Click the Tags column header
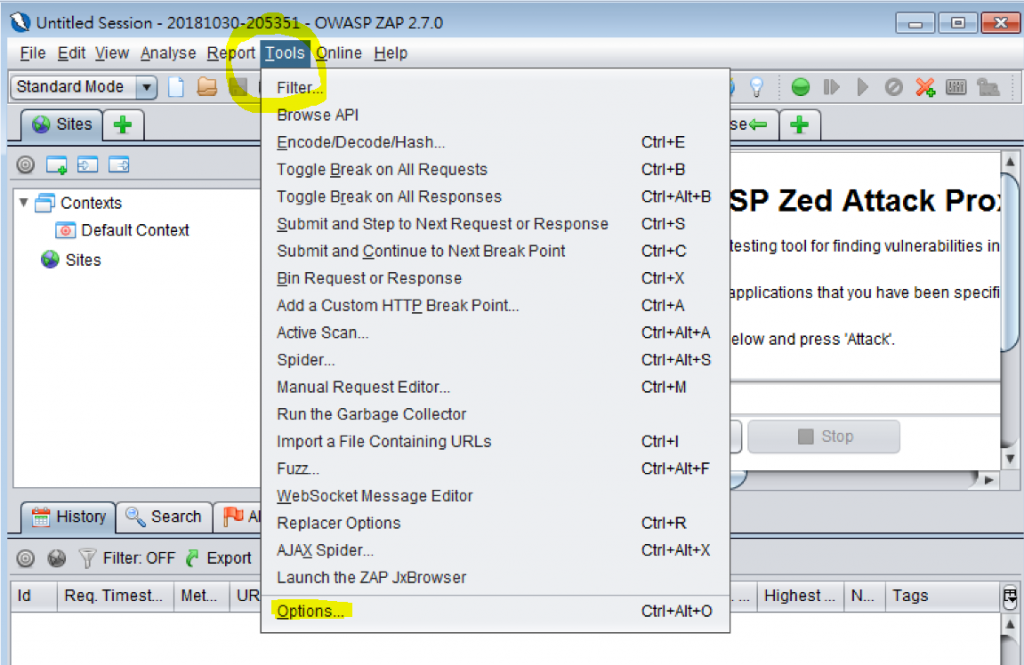This screenshot has height=665, width=1024. pos(942,596)
